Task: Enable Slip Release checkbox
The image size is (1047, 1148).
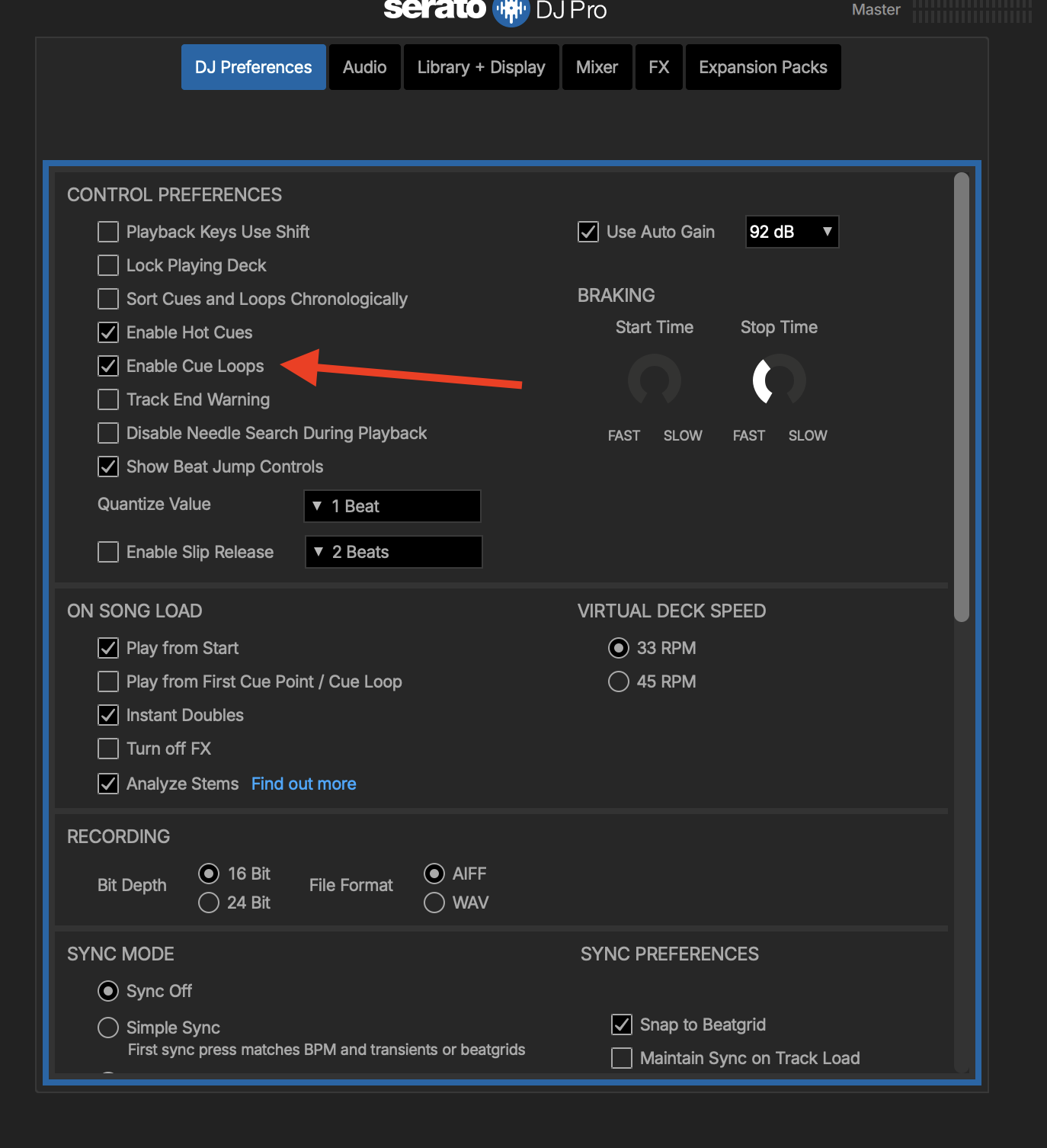Action: (108, 552)
